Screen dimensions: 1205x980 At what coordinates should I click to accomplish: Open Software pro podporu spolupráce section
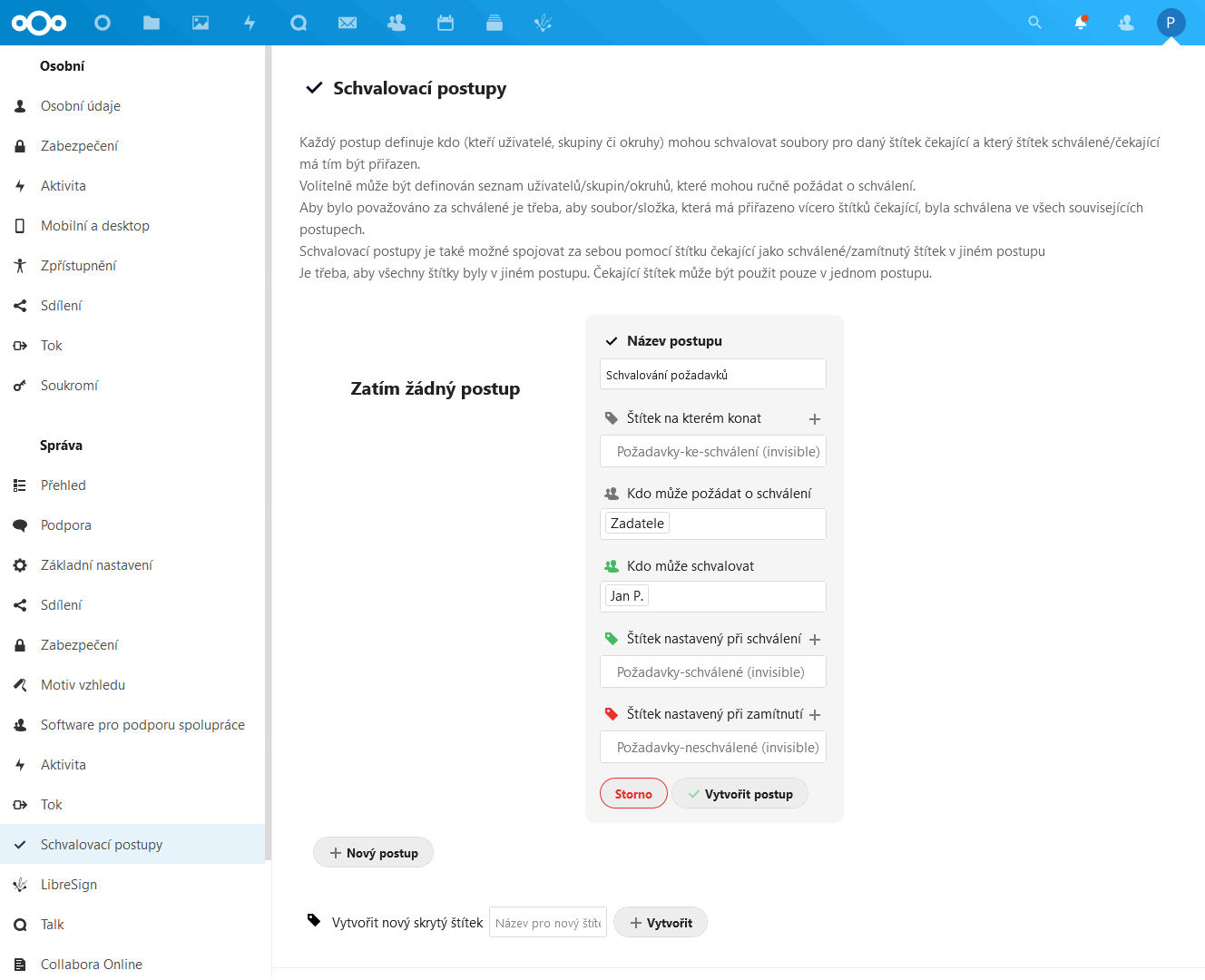[132, 725]
